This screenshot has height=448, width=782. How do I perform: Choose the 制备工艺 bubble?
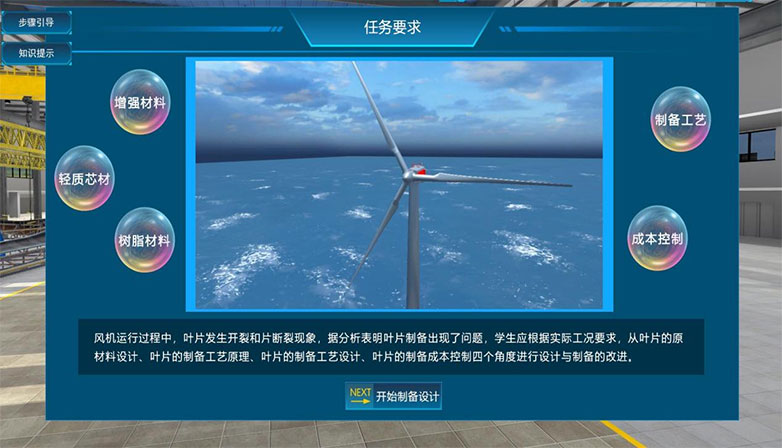point(680,119)
